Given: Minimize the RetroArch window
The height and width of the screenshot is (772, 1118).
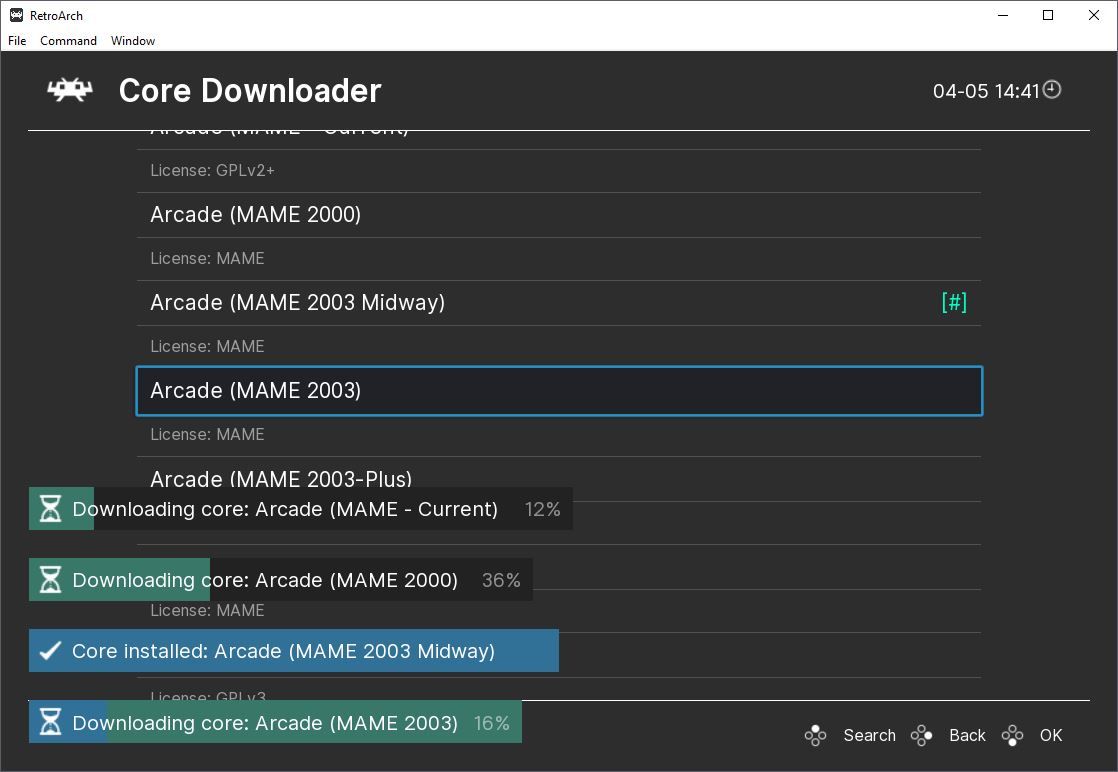Looking at the screenshot, I should [1002, 15].
